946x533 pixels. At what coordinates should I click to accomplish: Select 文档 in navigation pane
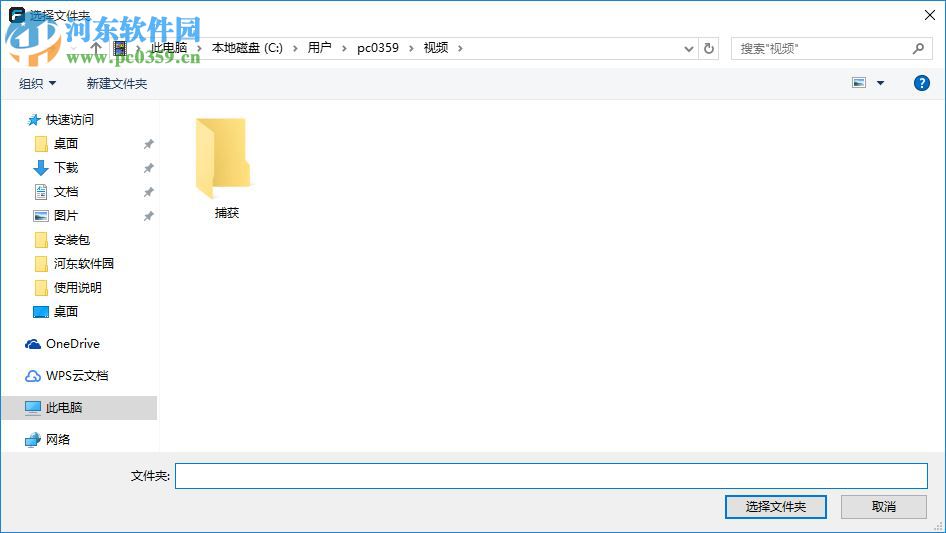pos(66,191)
